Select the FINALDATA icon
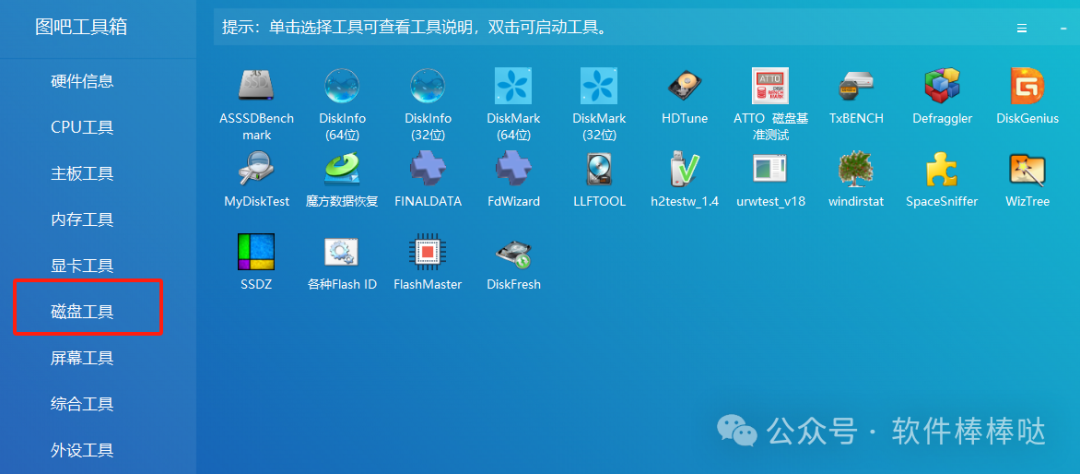This screenshot has height=474, width=1080. [x=428, y=169]
